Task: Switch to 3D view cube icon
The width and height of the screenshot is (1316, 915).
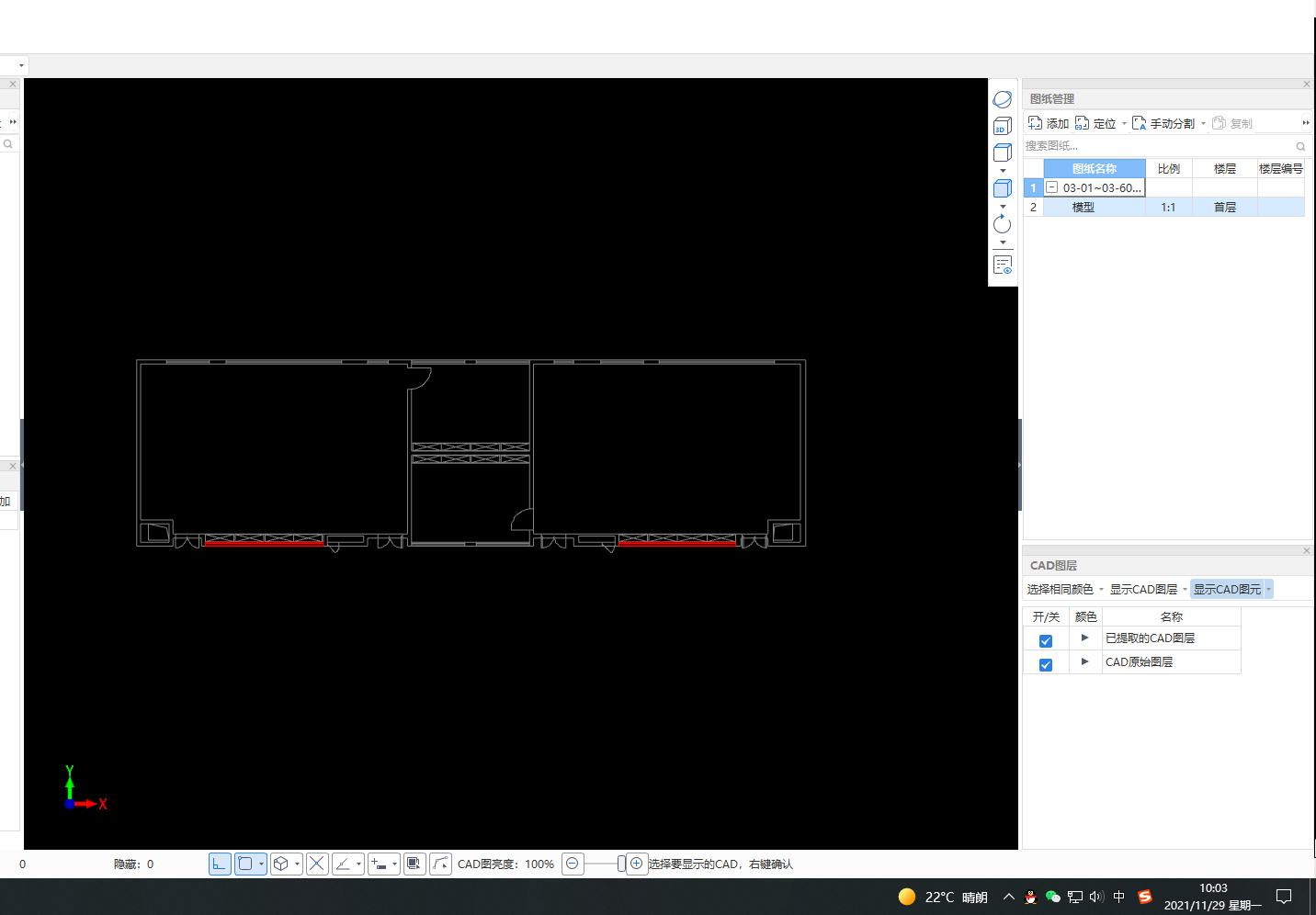Action: [x=1003, y=126]
